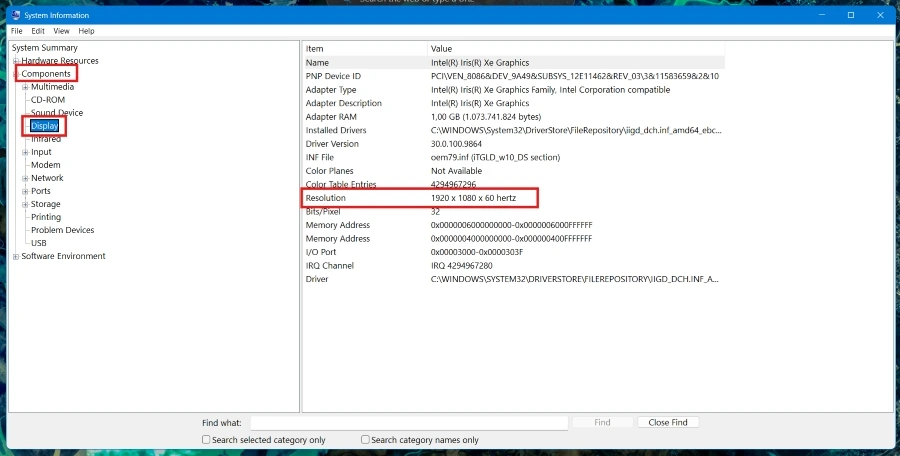This screenshot has width=900, height=456.
Task: Expand the Input category
Action: coord(25,152)
